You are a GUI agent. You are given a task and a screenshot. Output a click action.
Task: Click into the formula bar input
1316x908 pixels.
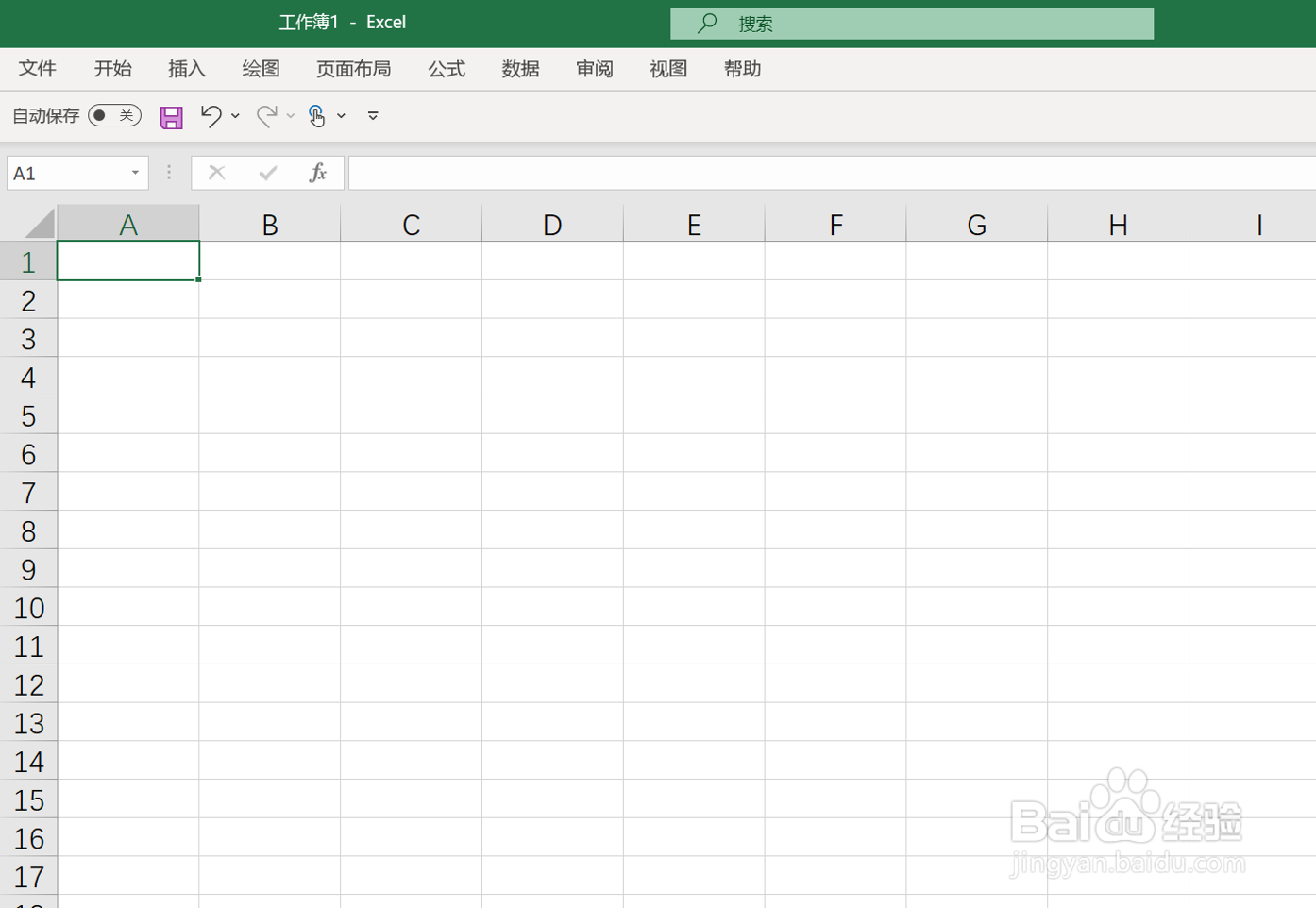832,173
